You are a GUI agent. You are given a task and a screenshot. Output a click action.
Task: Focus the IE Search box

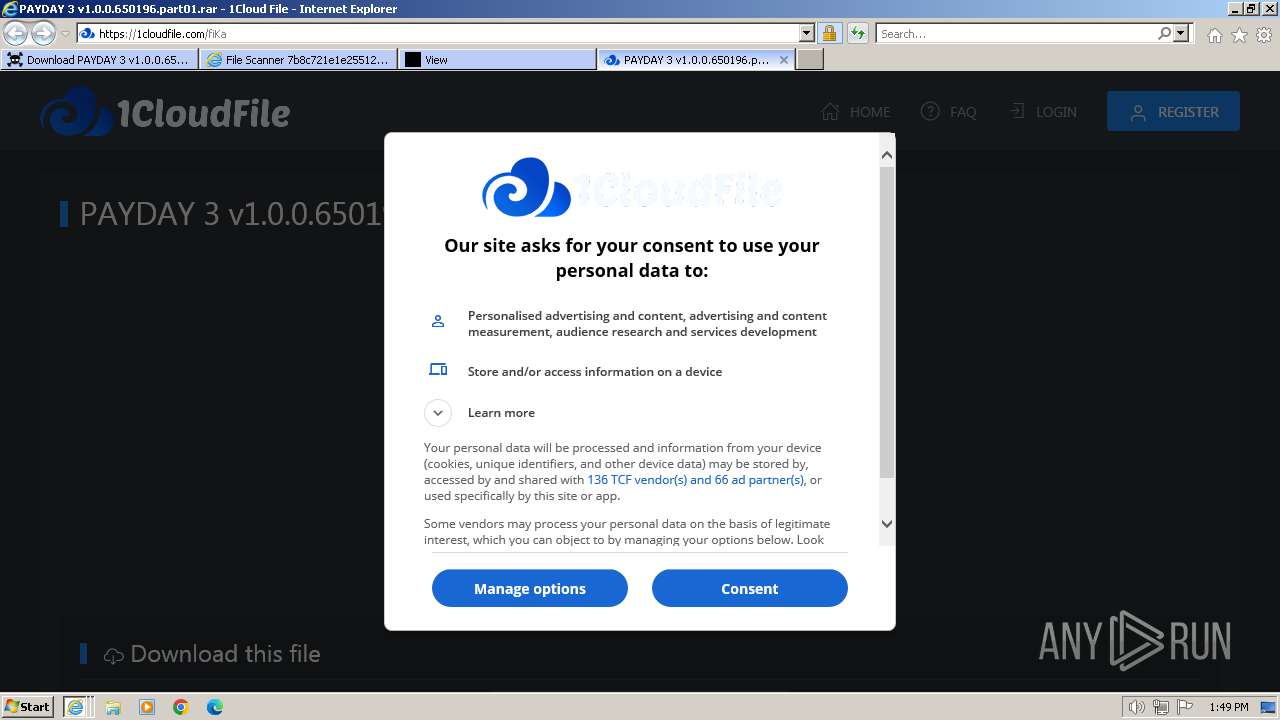click(1016, 33)
